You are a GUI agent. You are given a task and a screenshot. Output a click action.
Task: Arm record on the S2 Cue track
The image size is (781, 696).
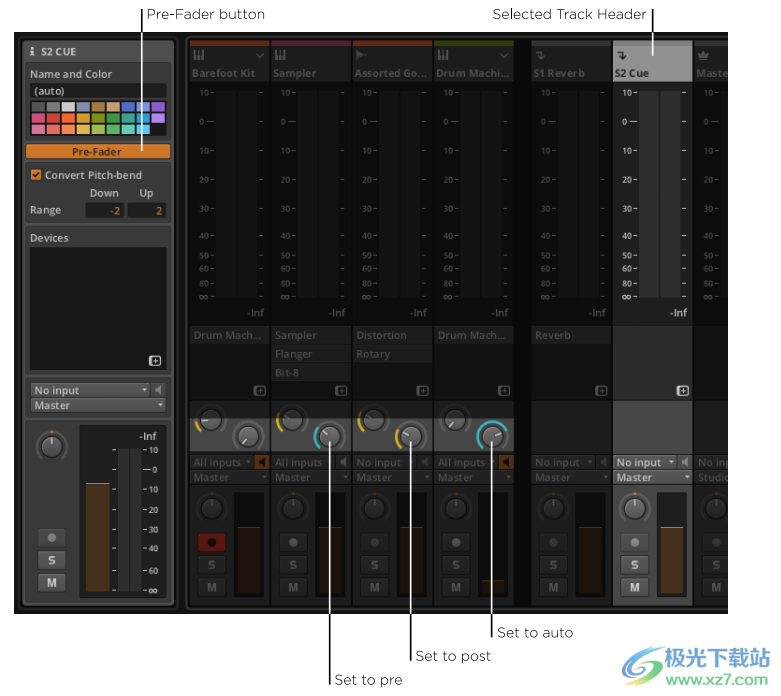[635, 543]
